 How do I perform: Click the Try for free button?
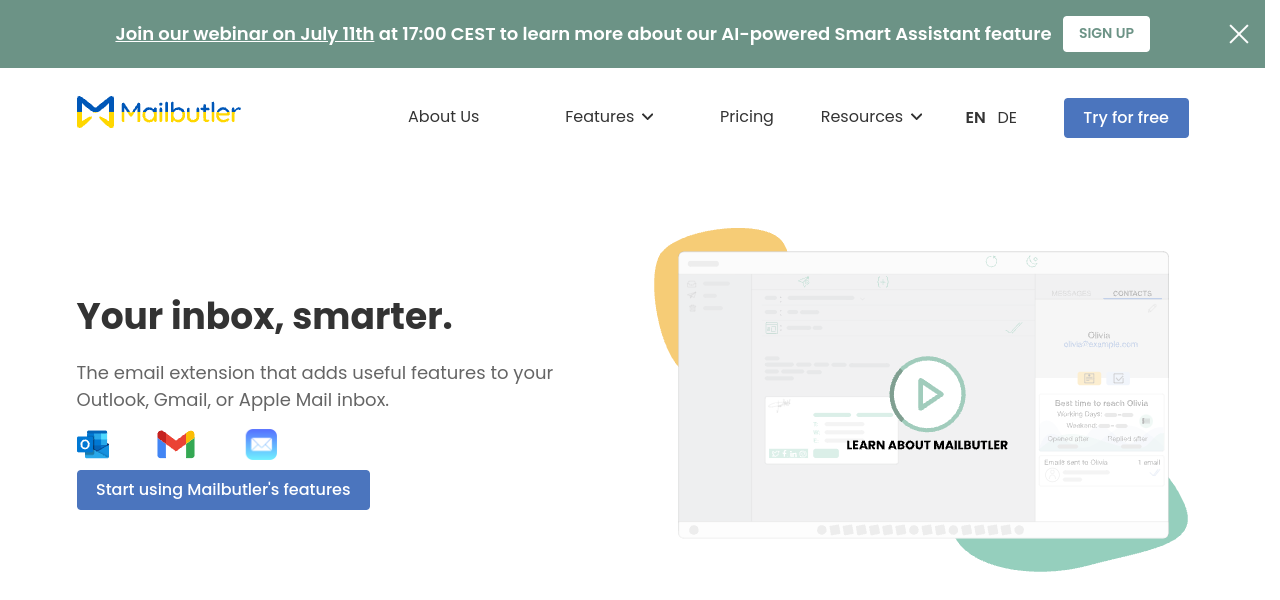coord(1125,118)
